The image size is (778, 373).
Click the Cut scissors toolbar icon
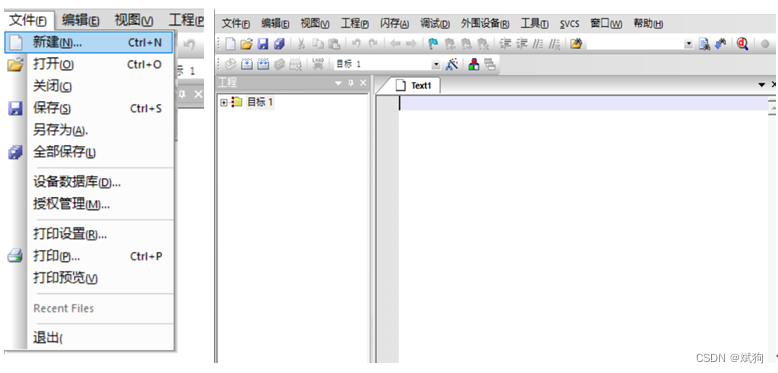pyautogui.click(x=301, y=44)
